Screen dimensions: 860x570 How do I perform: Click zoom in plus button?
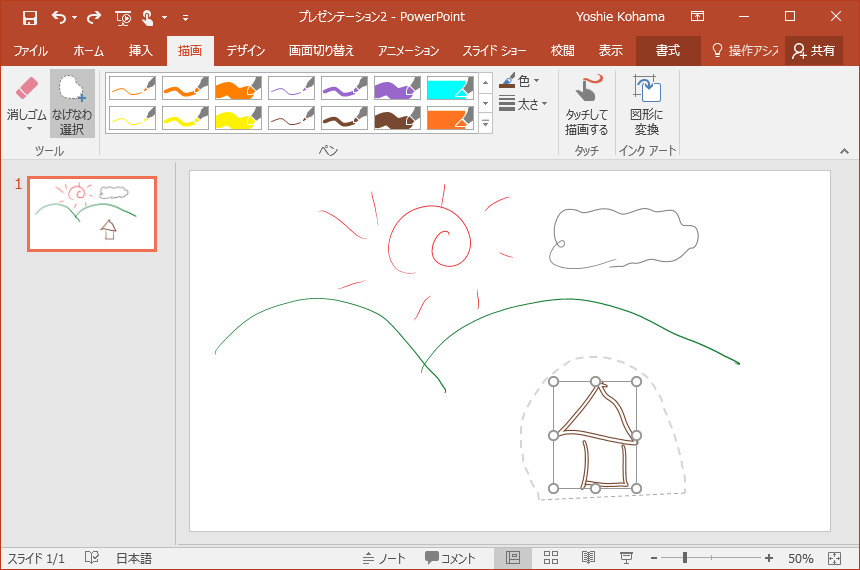tap(769, 558)
